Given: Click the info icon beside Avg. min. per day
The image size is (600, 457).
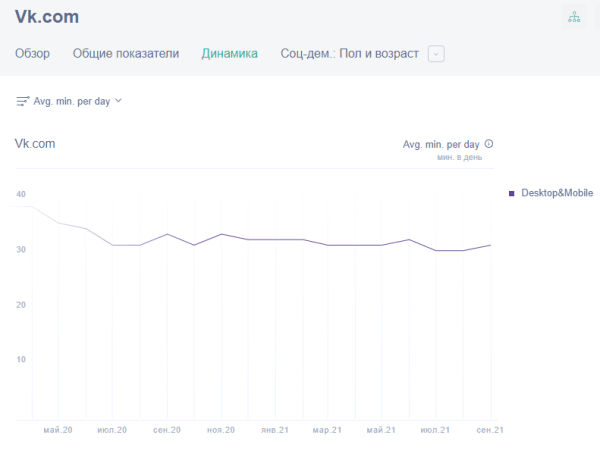Looking at the screenshot, I should 489,144.
